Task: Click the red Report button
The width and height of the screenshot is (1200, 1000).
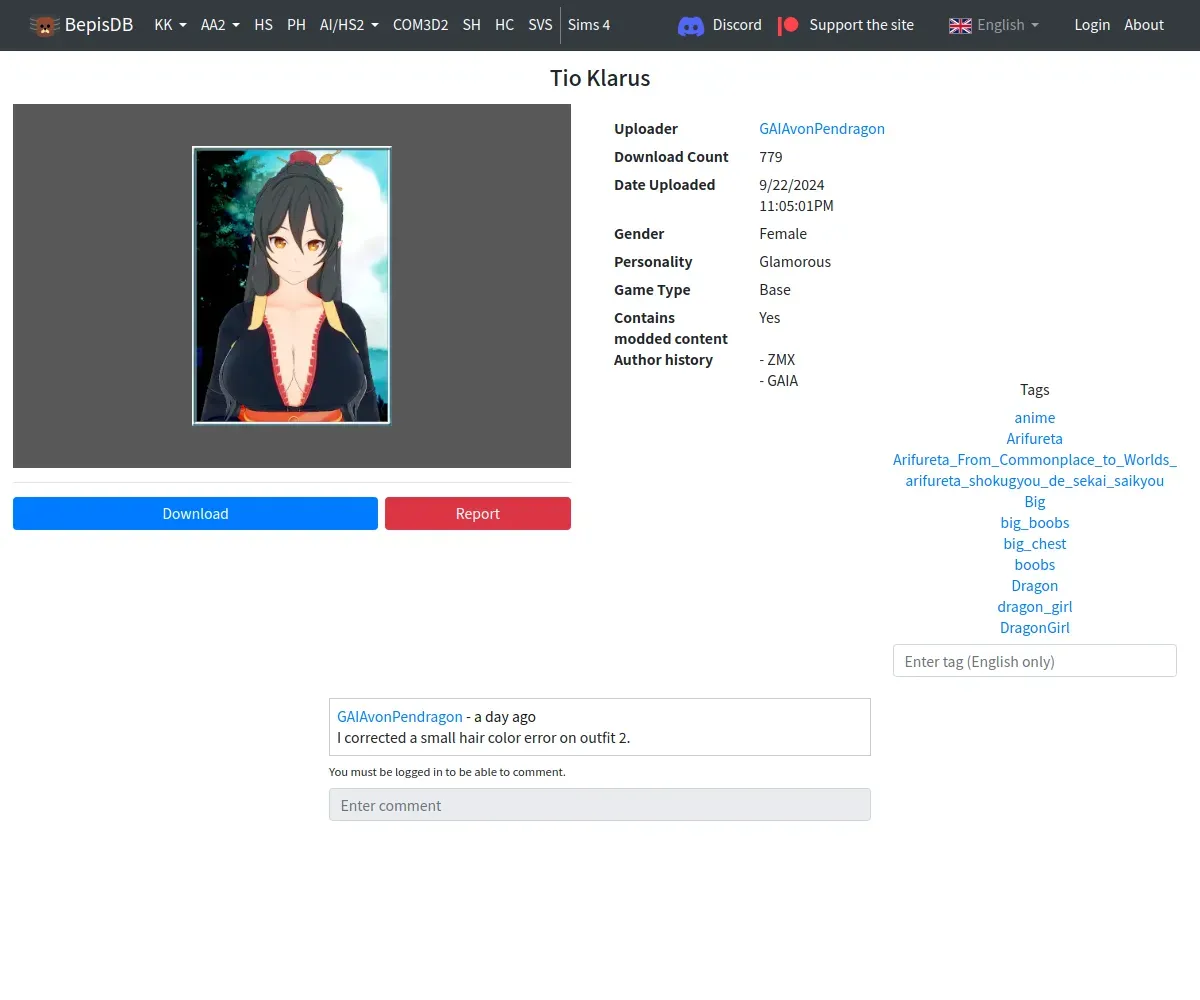Action: pyautogui.click(x=478, y=513)
